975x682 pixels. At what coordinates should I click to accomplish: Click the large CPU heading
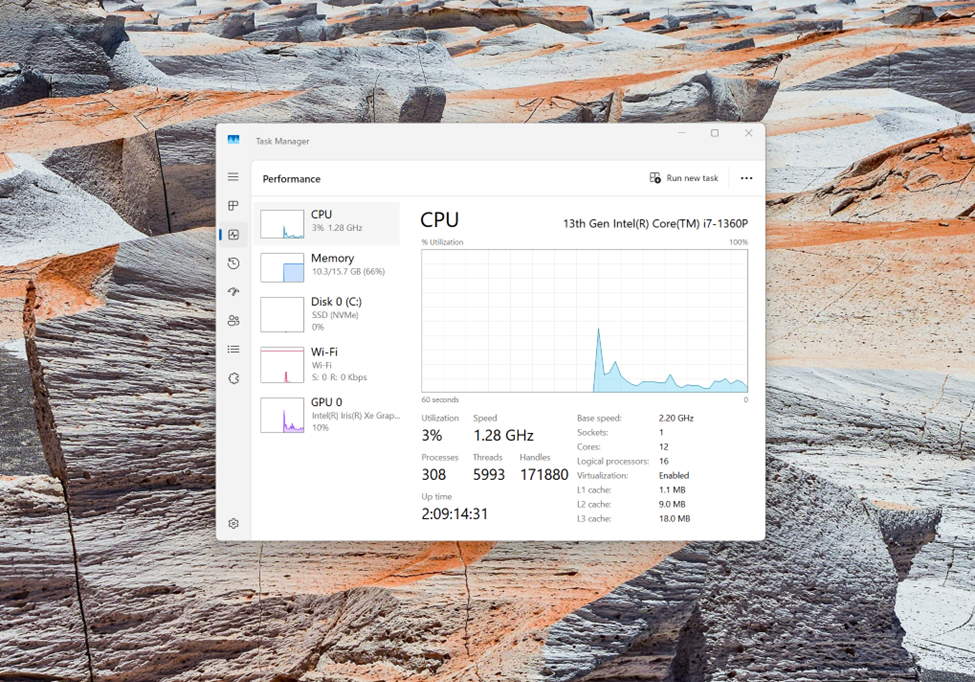[439, 219]
